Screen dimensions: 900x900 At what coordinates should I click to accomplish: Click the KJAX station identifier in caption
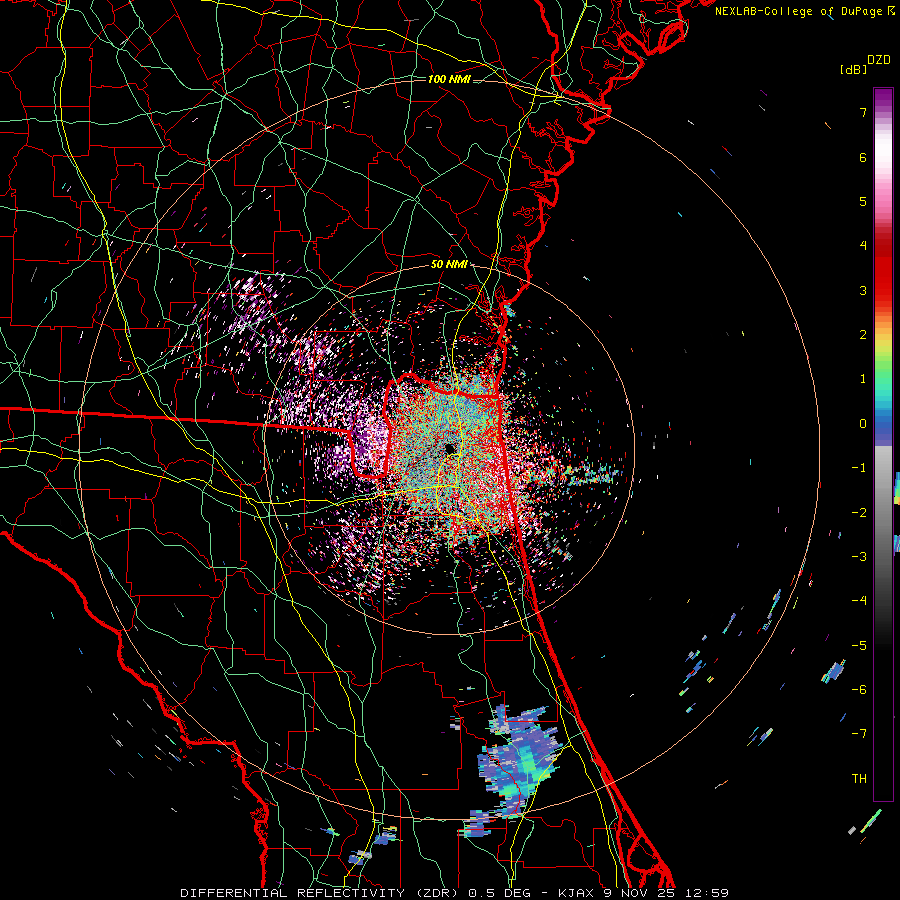575,893
